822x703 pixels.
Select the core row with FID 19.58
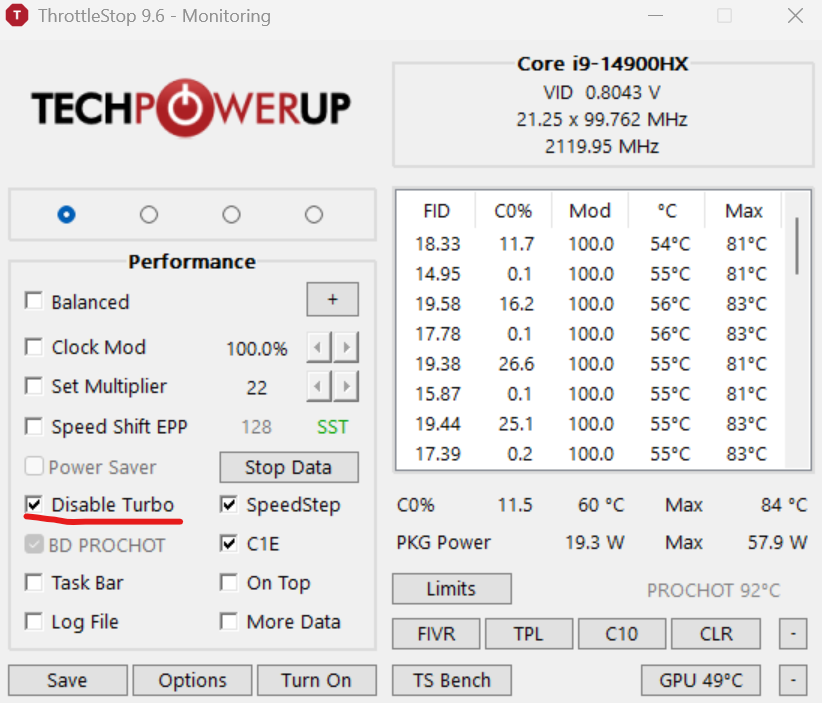[591, 304]
